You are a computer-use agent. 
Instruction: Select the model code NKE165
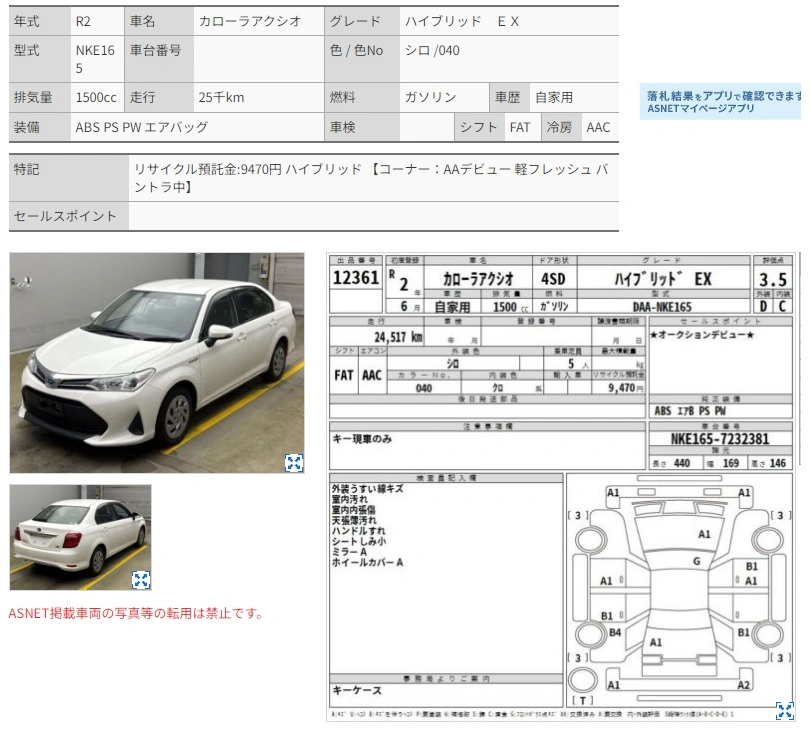95,59
